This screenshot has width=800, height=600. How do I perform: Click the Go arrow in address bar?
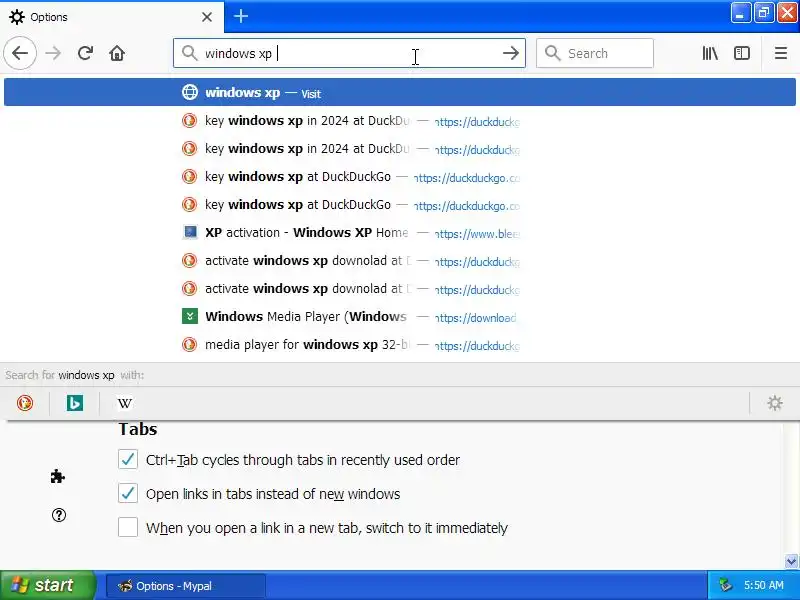(511, 53)
